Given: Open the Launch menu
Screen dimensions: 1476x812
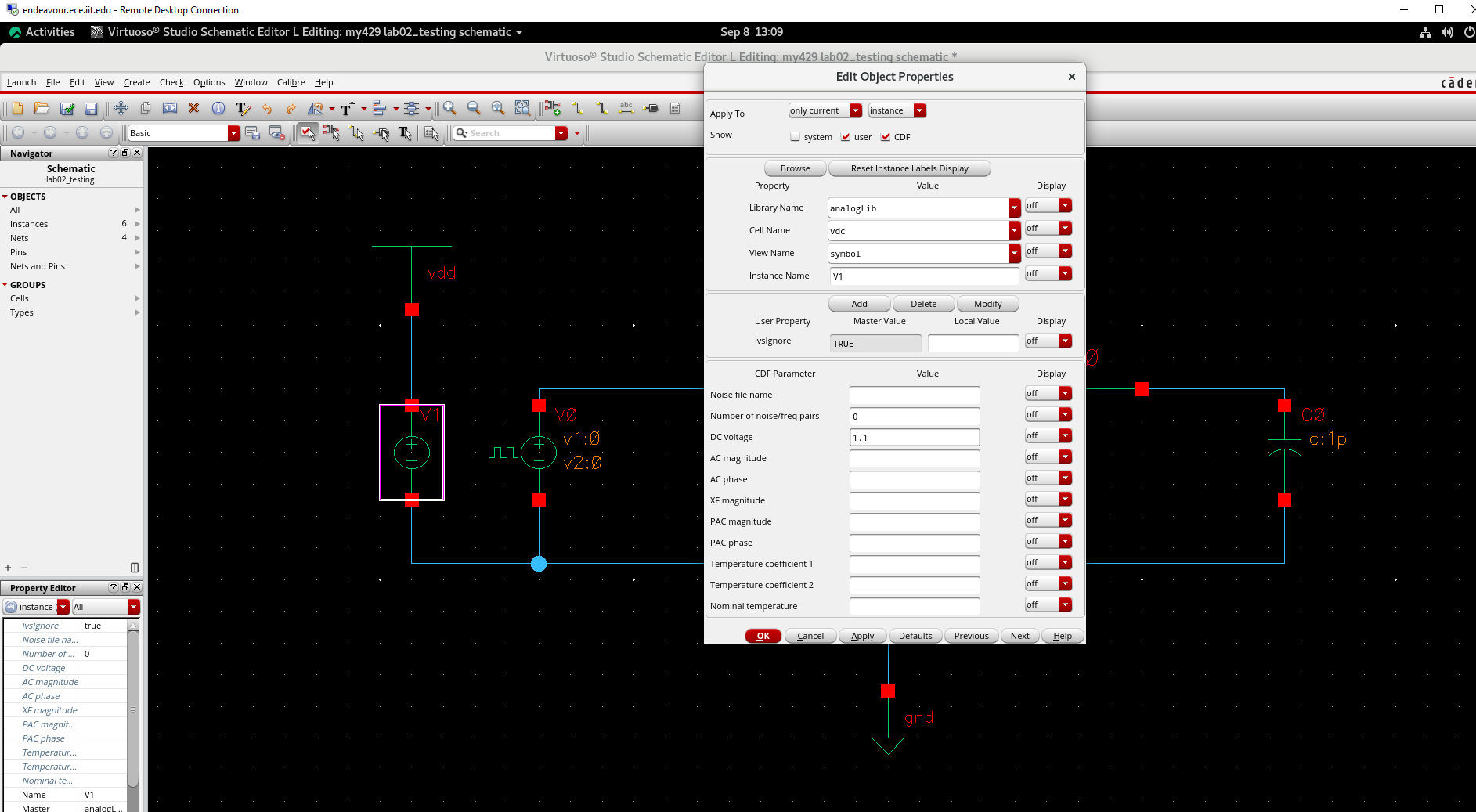Looking at the screenshot, I should pyautogui.click(x=22, y=82).
